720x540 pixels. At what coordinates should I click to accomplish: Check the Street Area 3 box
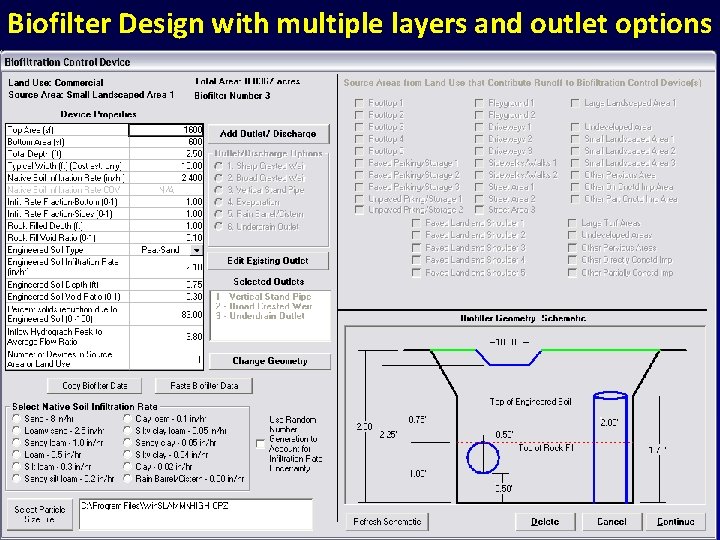click(x=479, y=210)
